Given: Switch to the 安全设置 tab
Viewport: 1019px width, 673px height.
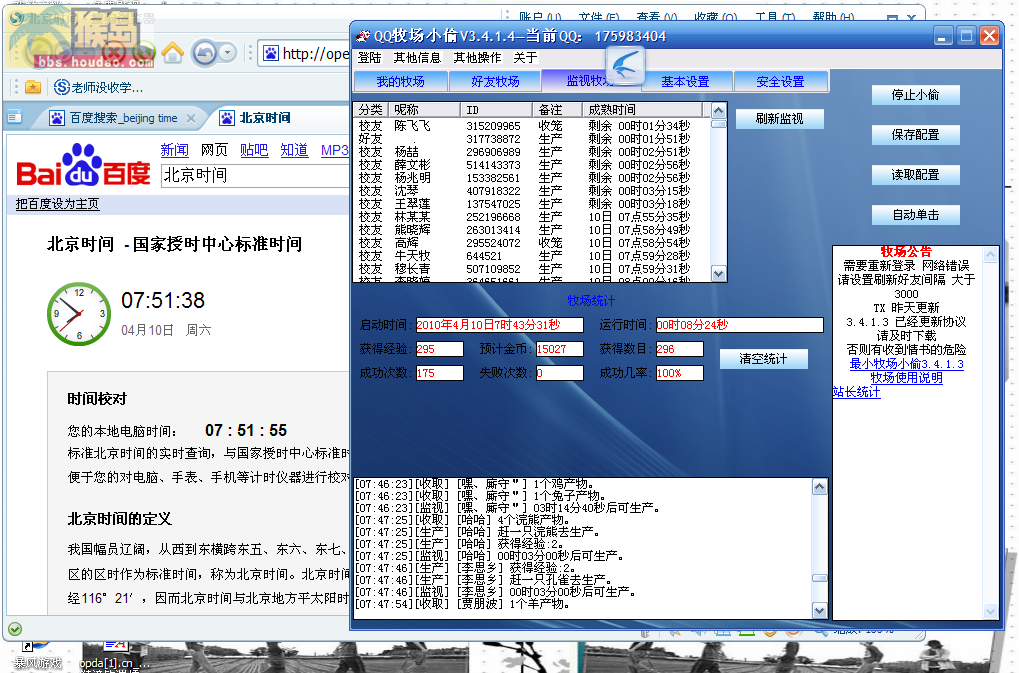Looking at the screenshot, I should pos(780,81).
